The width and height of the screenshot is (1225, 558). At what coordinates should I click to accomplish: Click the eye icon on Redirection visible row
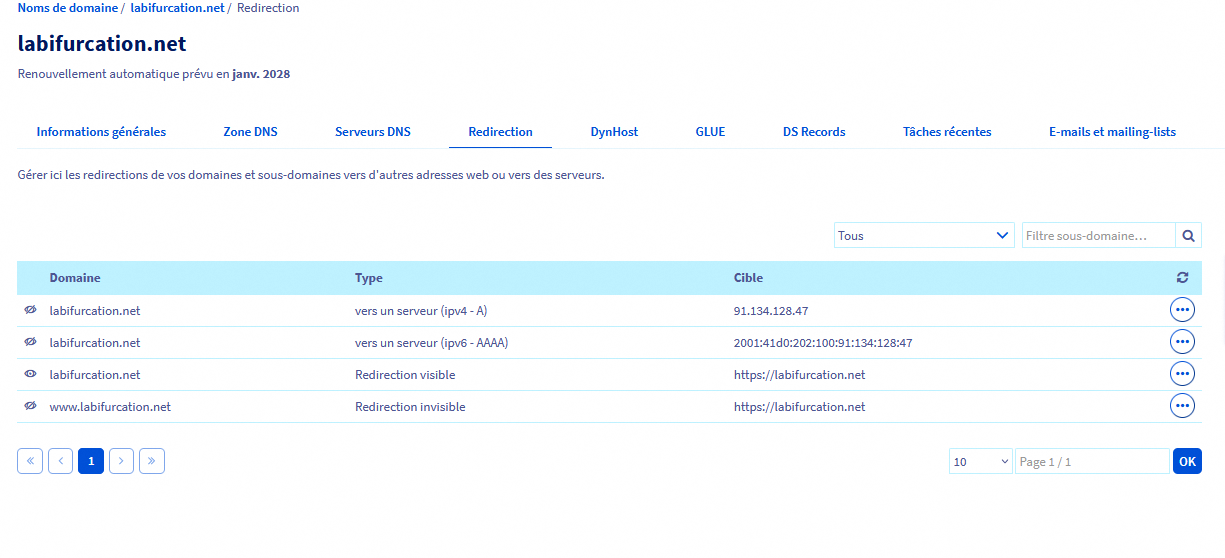pyautogui.click(x=30, y=374)
